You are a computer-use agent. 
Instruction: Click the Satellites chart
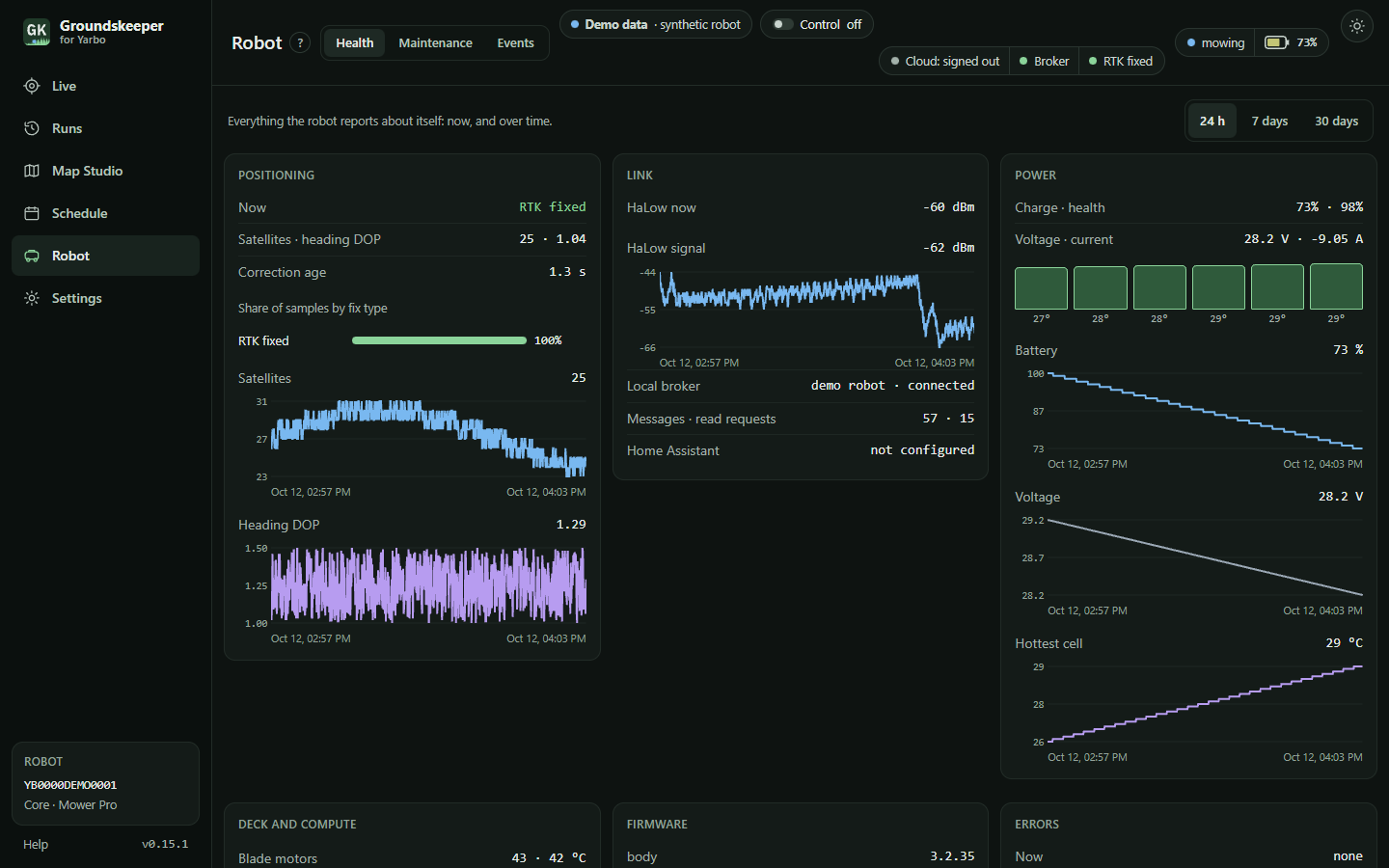[428, 440]
